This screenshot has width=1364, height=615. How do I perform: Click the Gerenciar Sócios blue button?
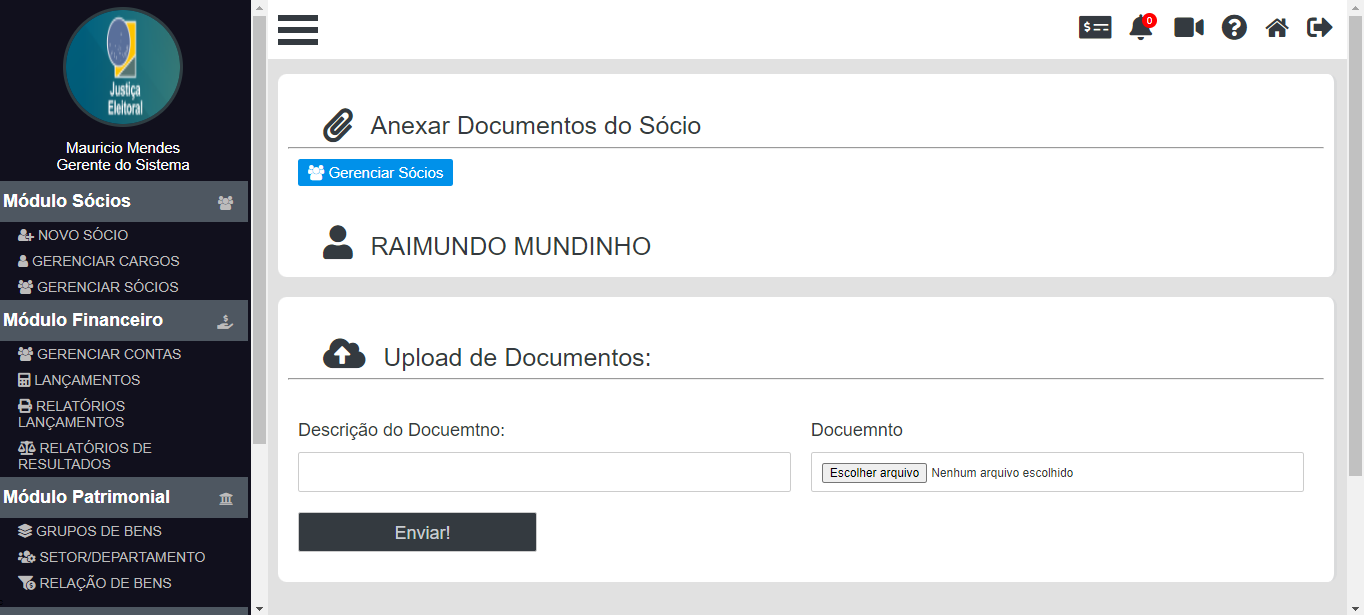coord(375,173)
